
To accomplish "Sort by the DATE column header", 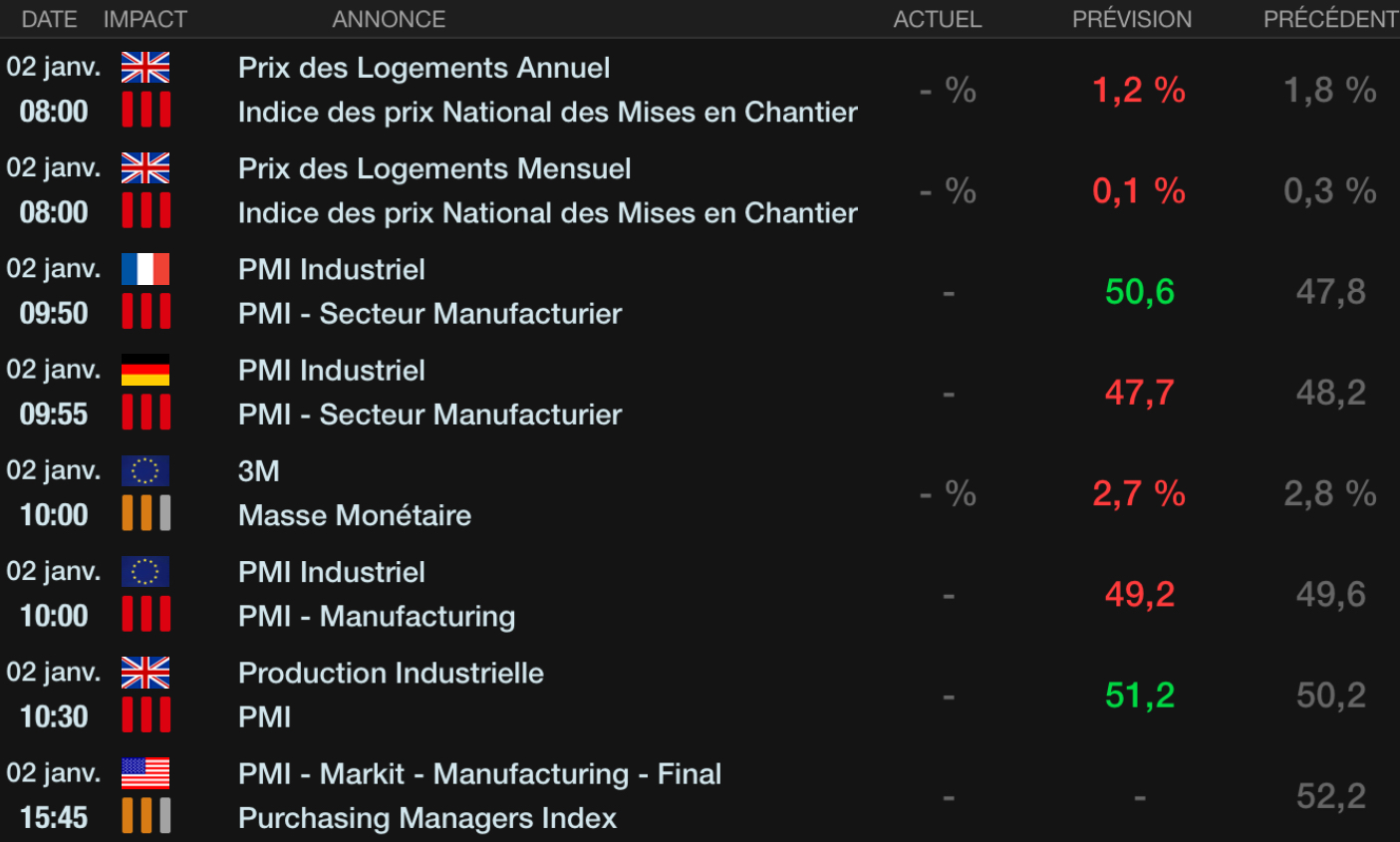I will click(49, 19).
